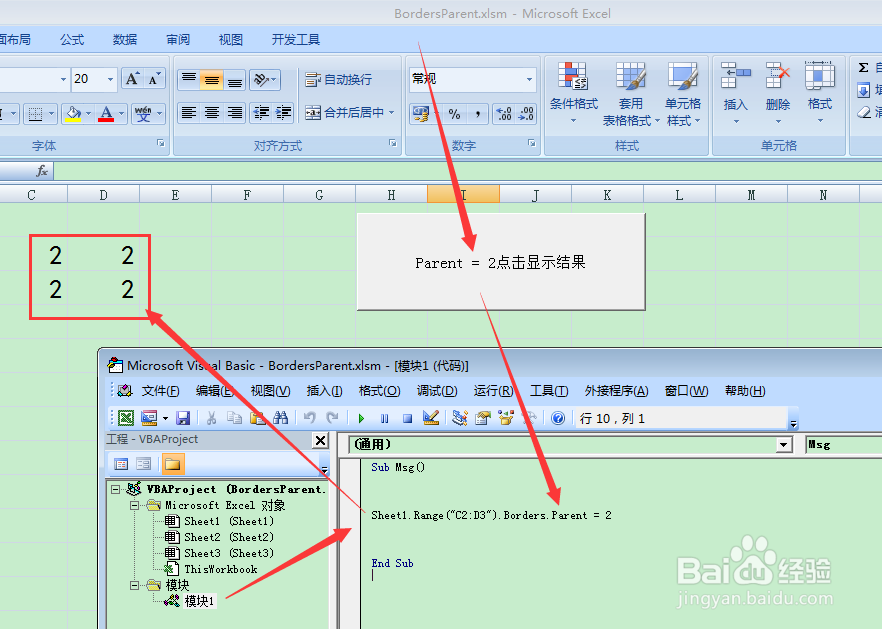Increase decimal places

[x=504, y=114]
